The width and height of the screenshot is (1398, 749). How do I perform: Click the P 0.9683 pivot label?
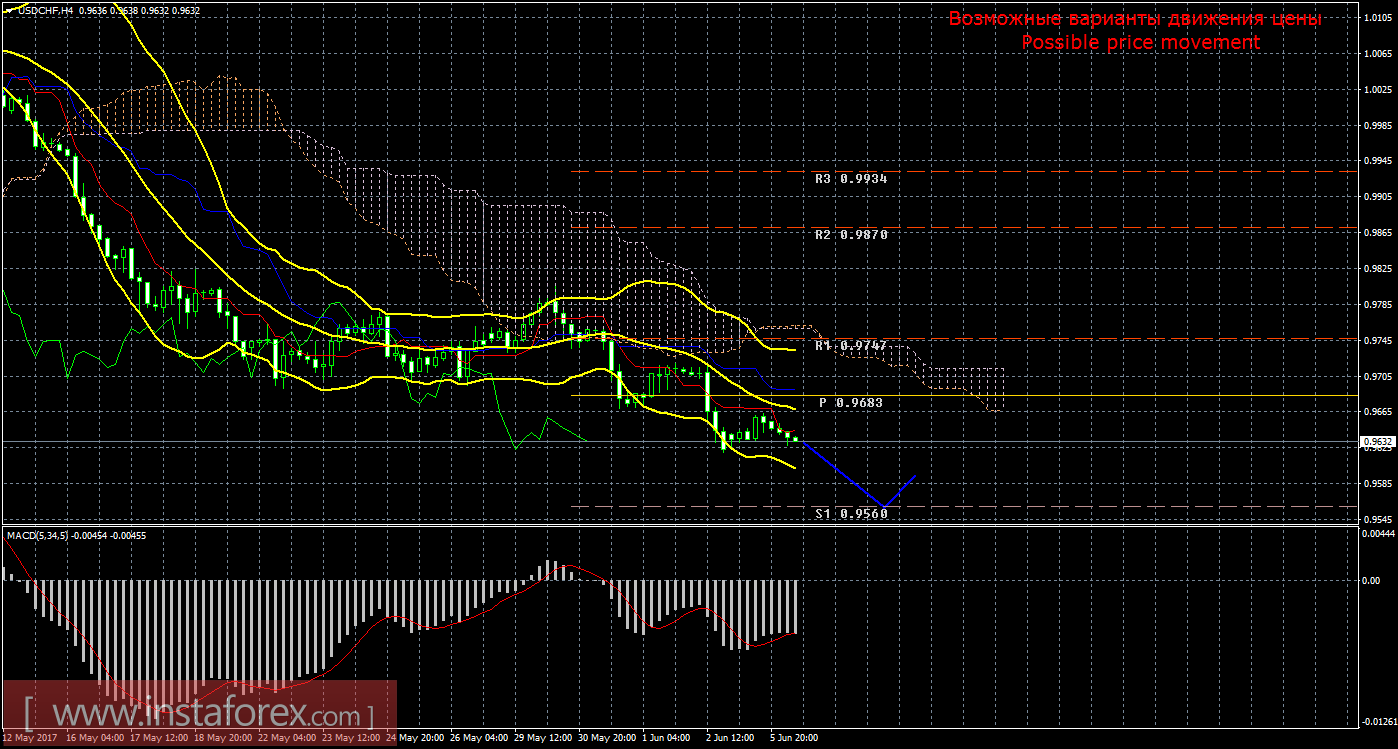pyautogui.click(x=851, y=402)
